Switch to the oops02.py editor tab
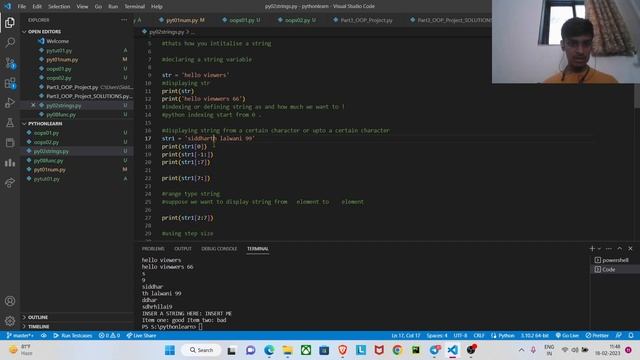The height and width of the screenshot is (360, 640). [298, 20]
